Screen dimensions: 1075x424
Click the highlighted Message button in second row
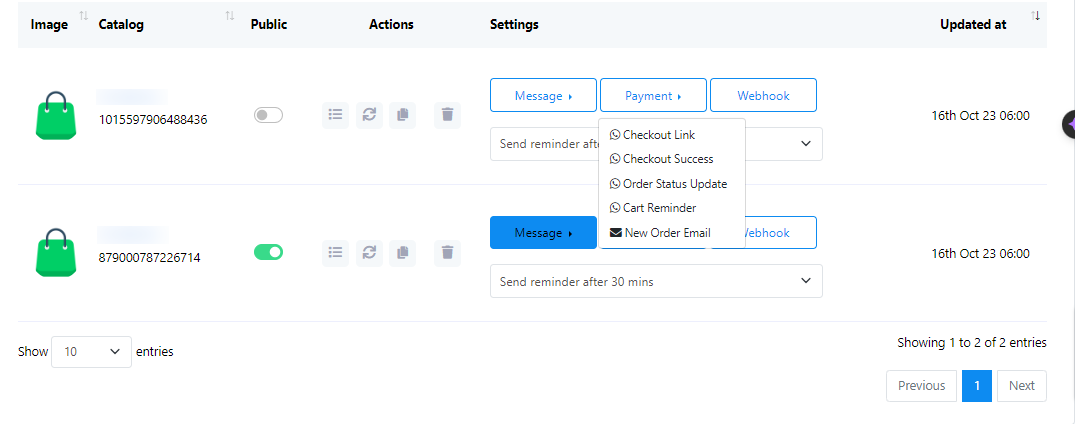(x=543, y=233)
